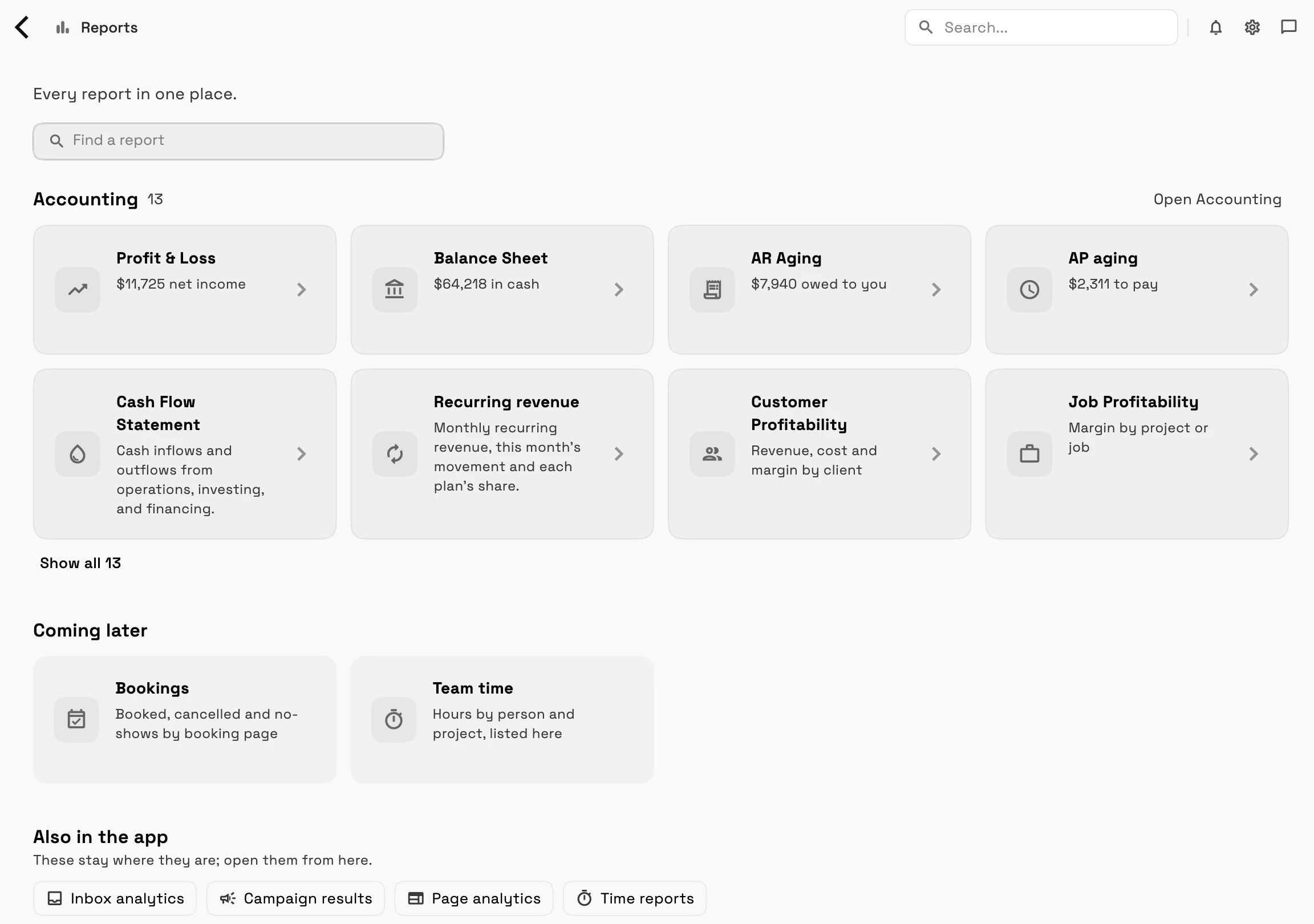Click the AP aging clock icon

[1029, 290]
